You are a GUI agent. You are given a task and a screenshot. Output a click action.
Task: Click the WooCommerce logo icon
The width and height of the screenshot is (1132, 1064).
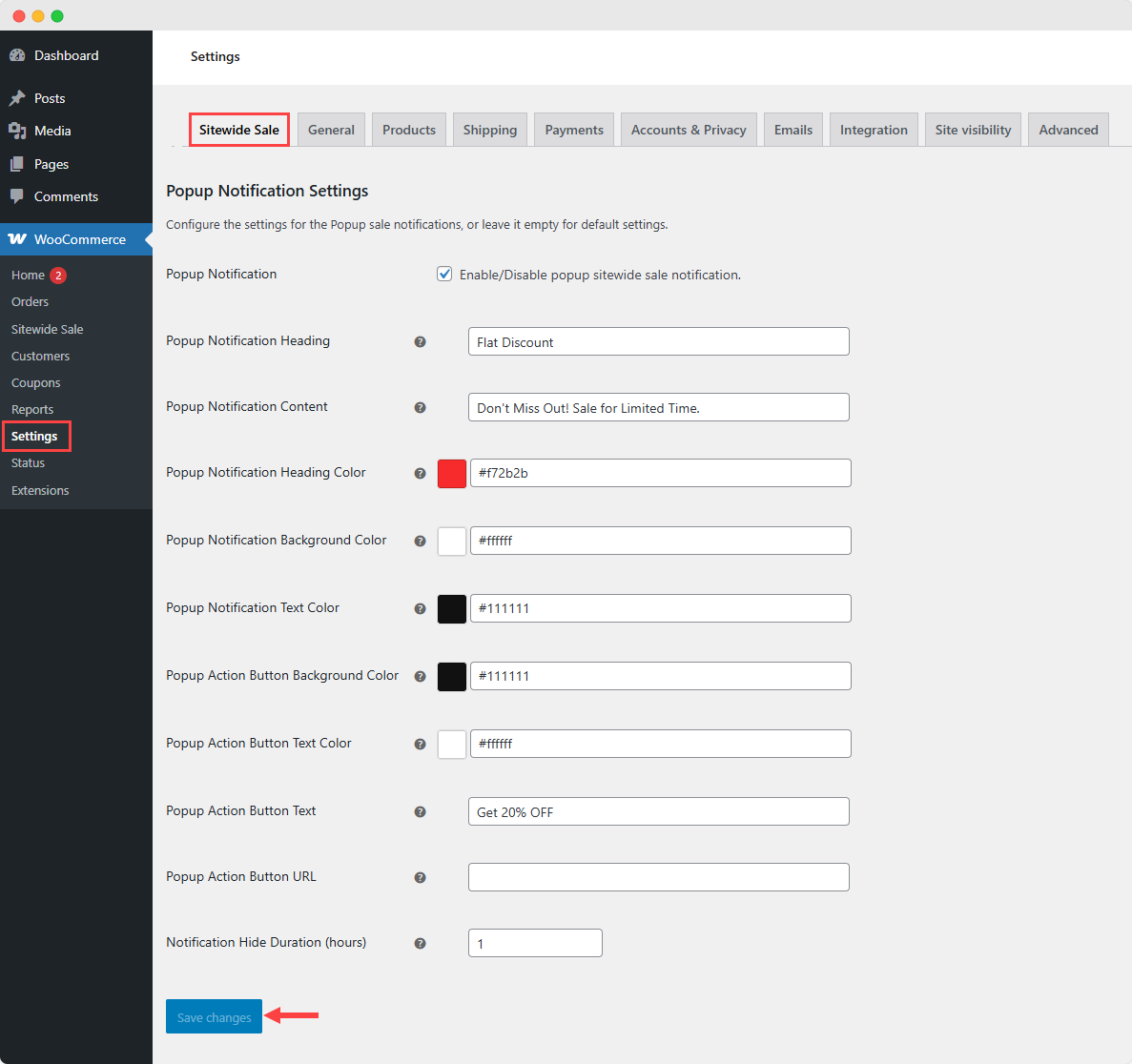pos(17,239)
